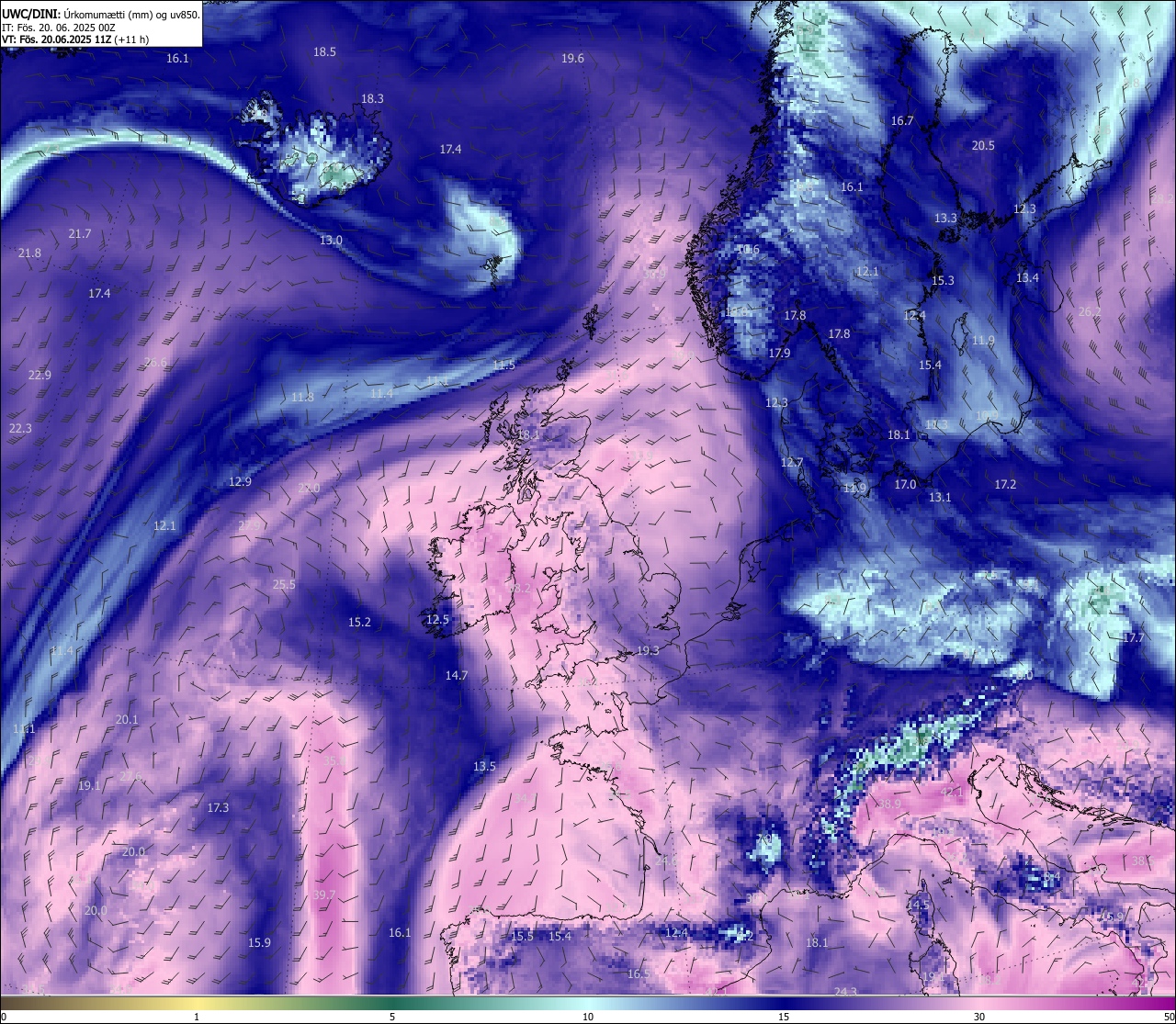Image resolution: width=1176 pixels, height=1024 pixels.
Task: Click the '39.7' value in the pink column
Action: click(x=323, y=895)
